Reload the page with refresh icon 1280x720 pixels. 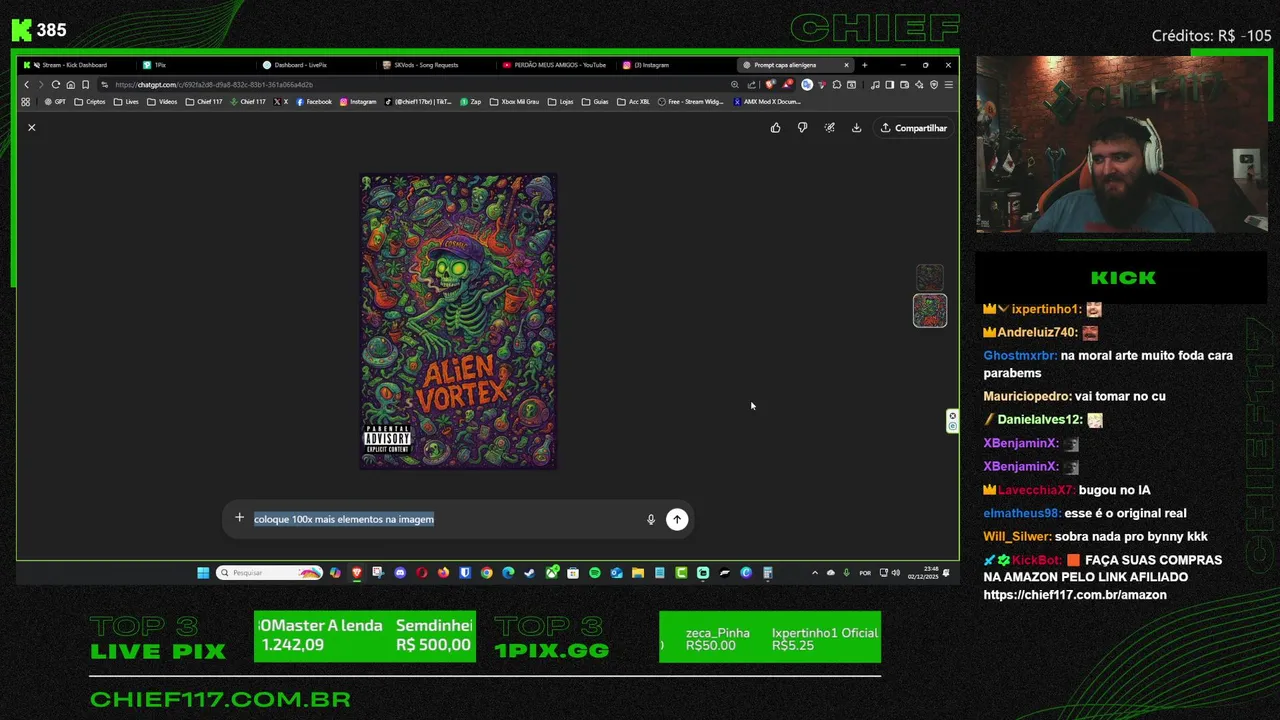pyautogui.click(x=56, y=85)
